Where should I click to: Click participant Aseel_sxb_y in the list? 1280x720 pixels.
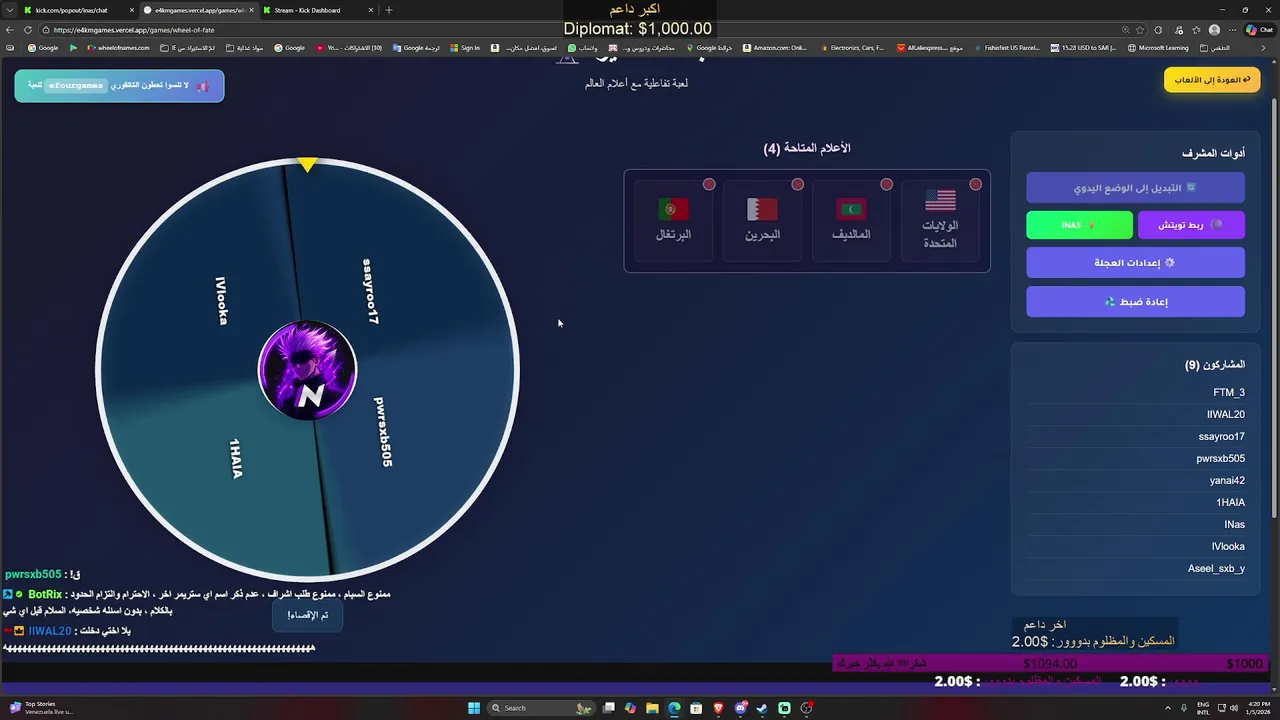pyautogui.click(x=1136, y=568)
